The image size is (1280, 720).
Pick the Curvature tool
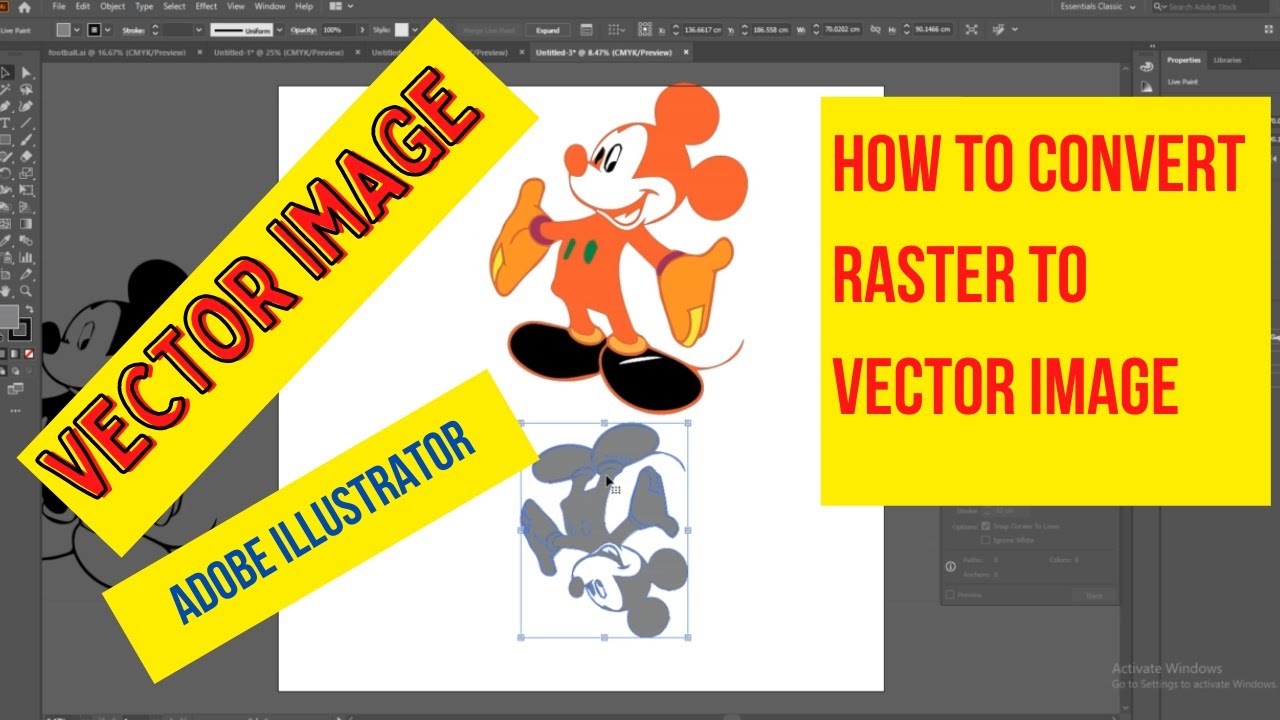(26, 106)
